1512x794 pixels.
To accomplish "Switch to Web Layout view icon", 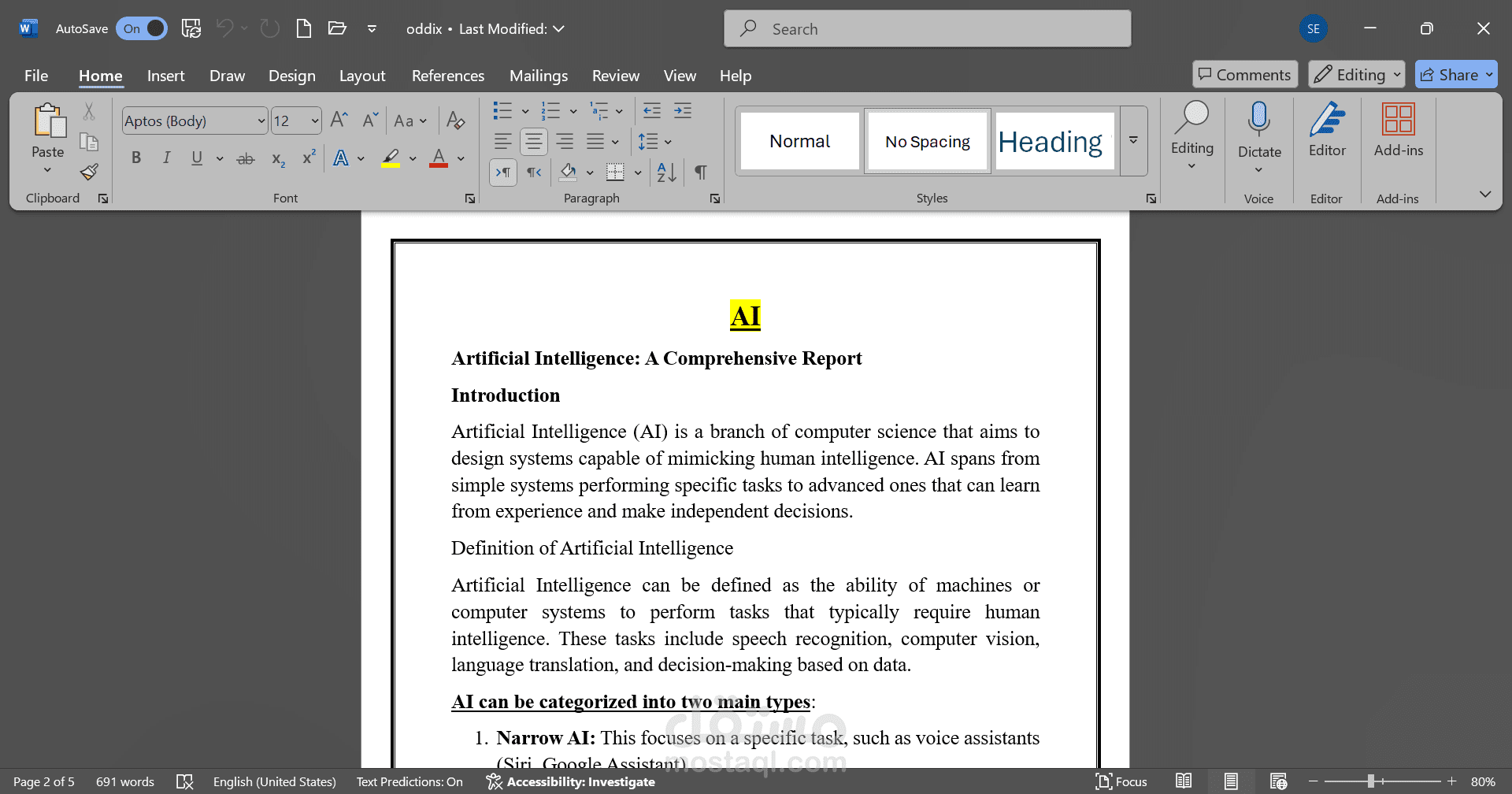I will (x=1279, y=781).
